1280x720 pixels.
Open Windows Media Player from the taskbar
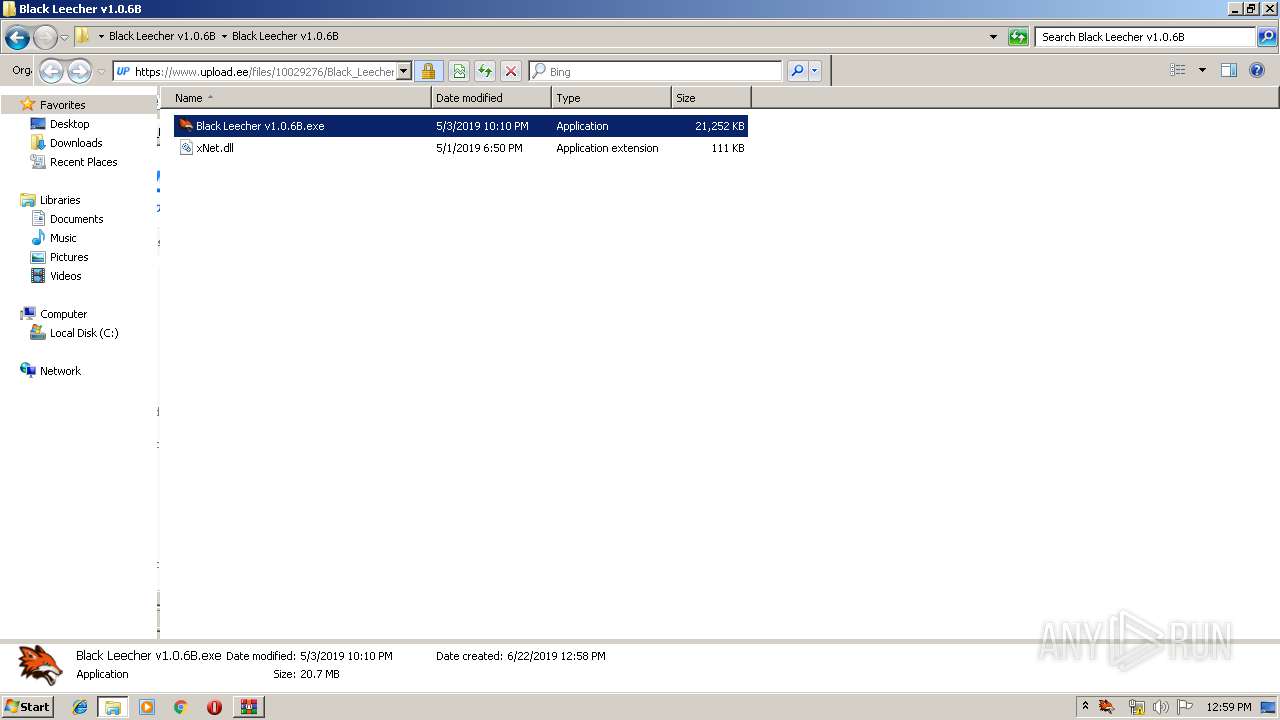[147, 707]
